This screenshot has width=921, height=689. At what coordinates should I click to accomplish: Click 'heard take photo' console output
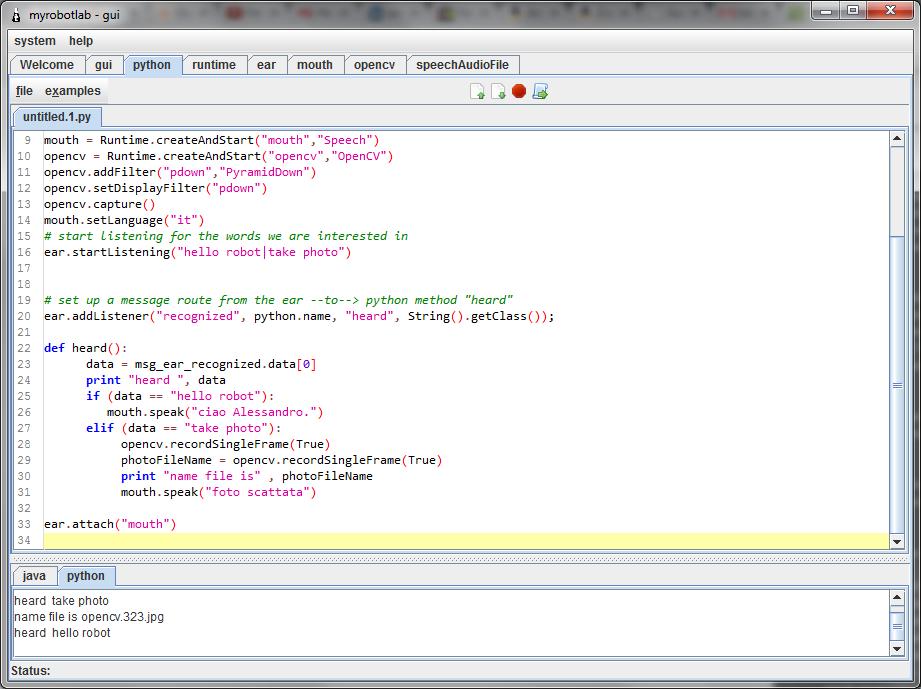[x=62, y=601]
